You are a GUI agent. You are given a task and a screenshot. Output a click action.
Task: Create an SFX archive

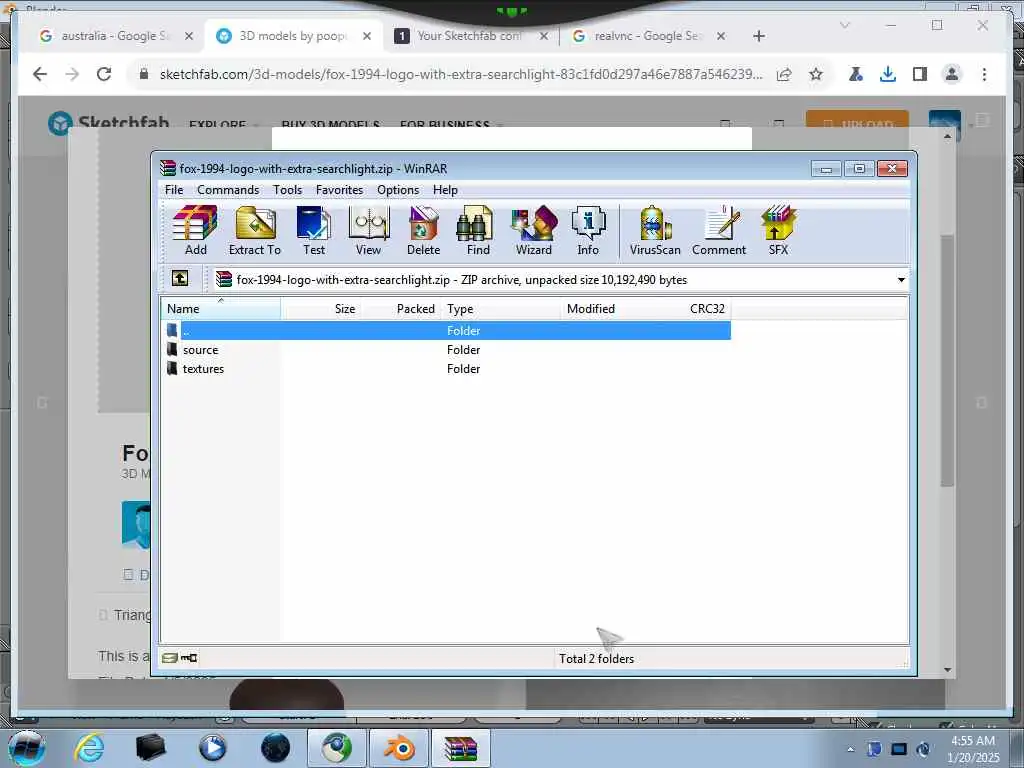pos(778,231)
